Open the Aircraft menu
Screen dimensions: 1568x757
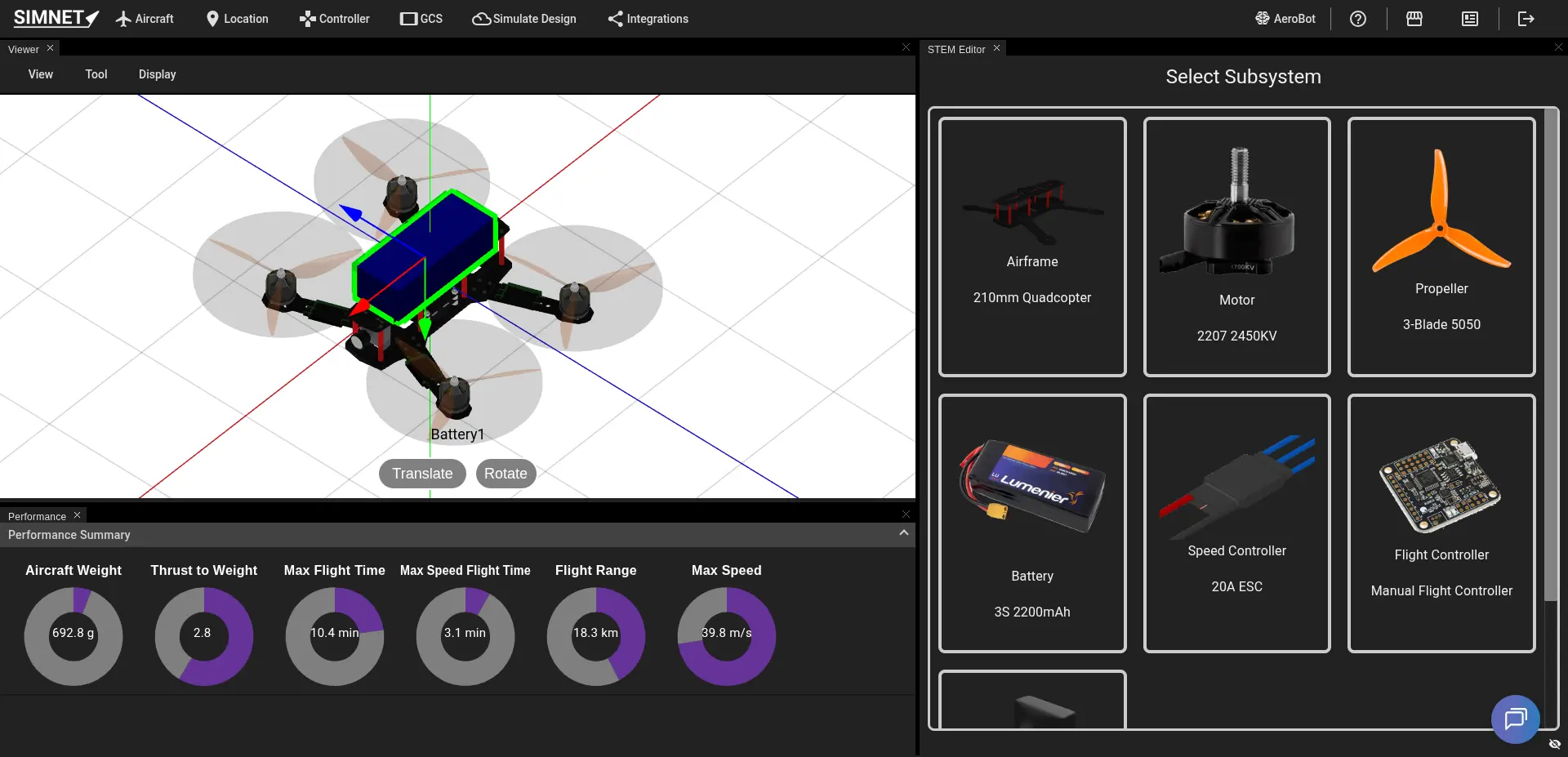[145, 19]
